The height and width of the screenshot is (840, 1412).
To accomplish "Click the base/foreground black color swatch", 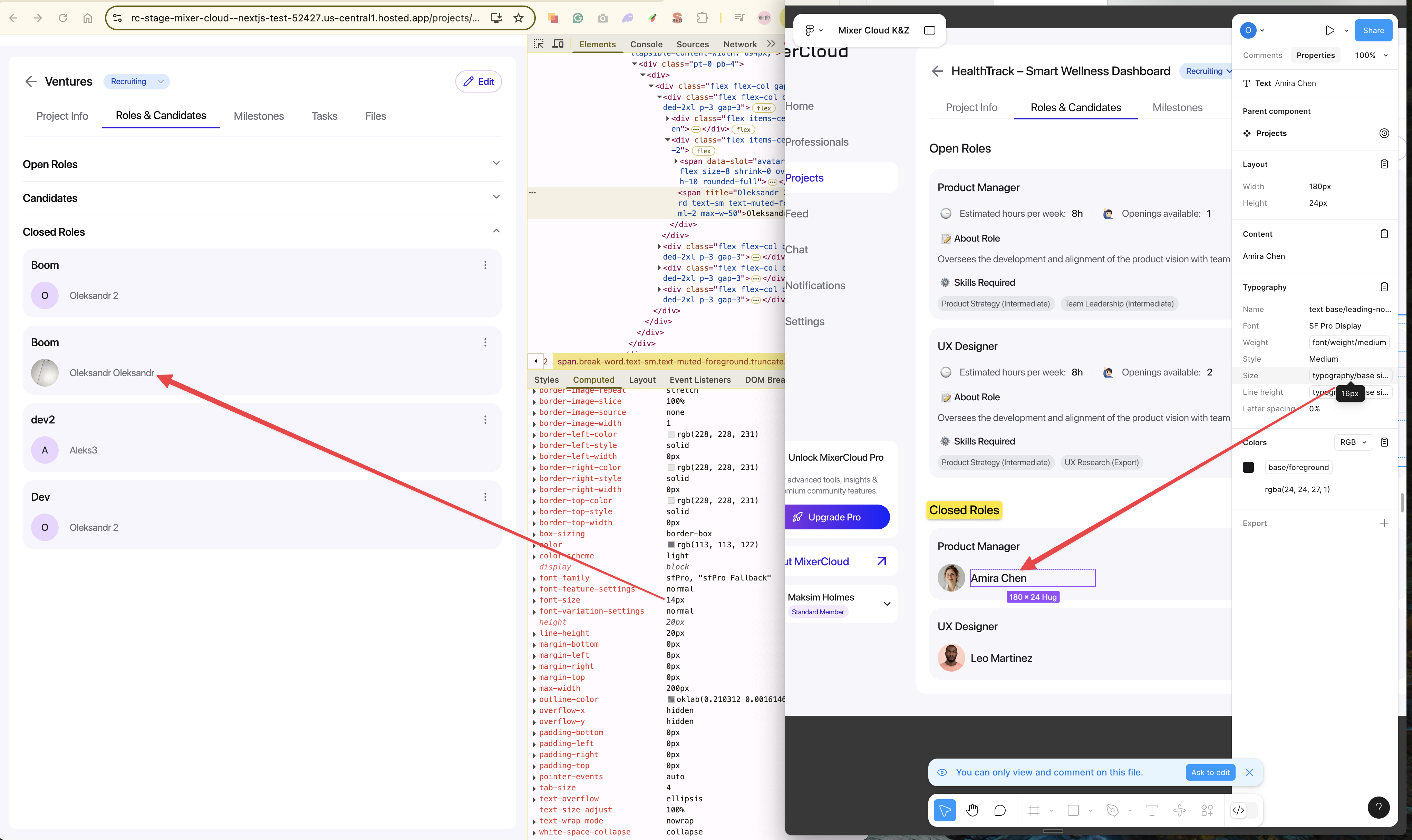I will (x=1248, y=467).
